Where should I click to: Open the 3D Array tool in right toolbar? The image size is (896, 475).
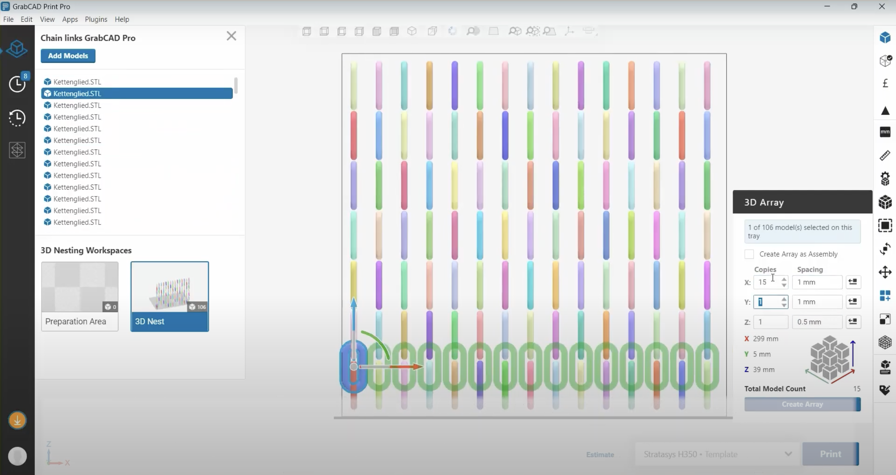pyautogui.click(x=885, y=202)
